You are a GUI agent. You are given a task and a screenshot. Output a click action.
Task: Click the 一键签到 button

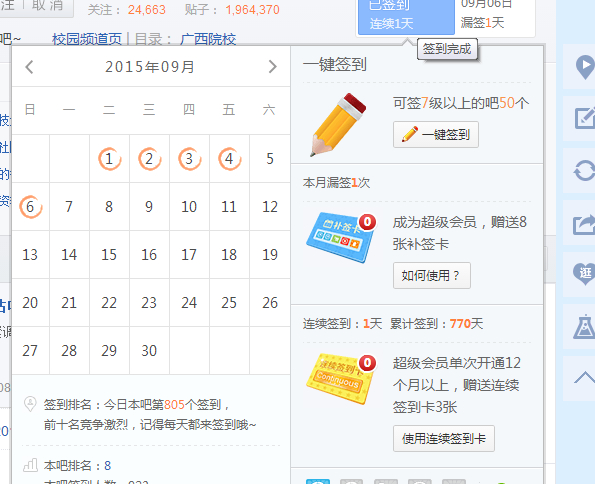pyautogui.click(x=436, y=134)
